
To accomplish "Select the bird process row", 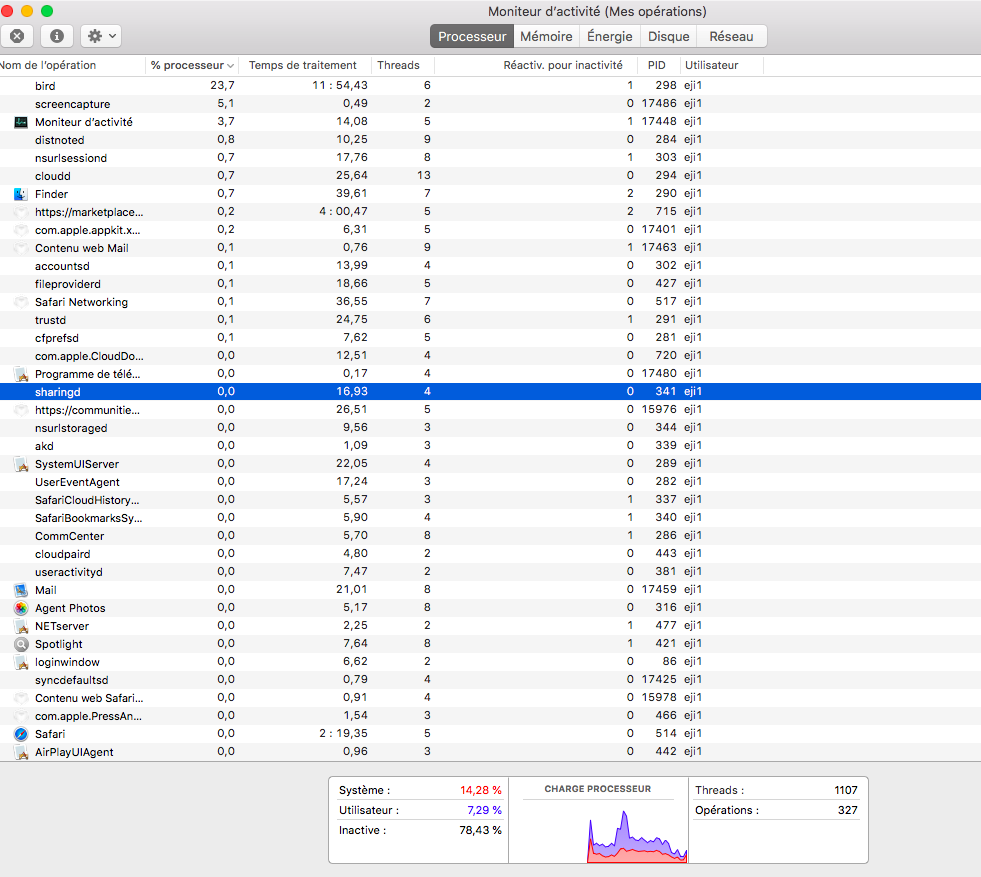I will [490, 86].
